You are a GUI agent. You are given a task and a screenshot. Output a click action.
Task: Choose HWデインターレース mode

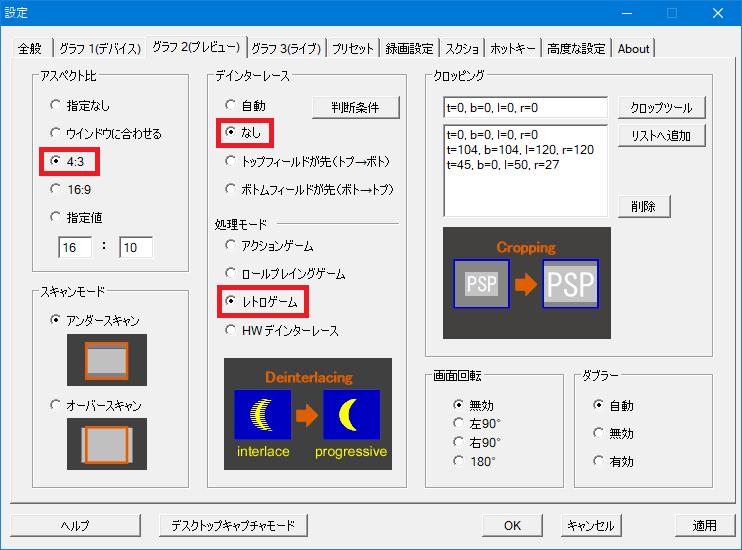(x=282, y=330)
